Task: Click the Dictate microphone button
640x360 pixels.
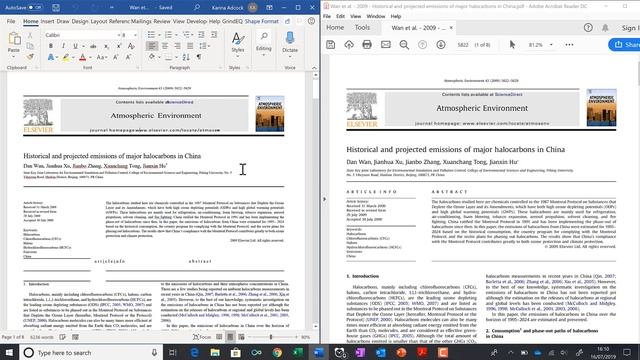Action: (x=290, y=42)
